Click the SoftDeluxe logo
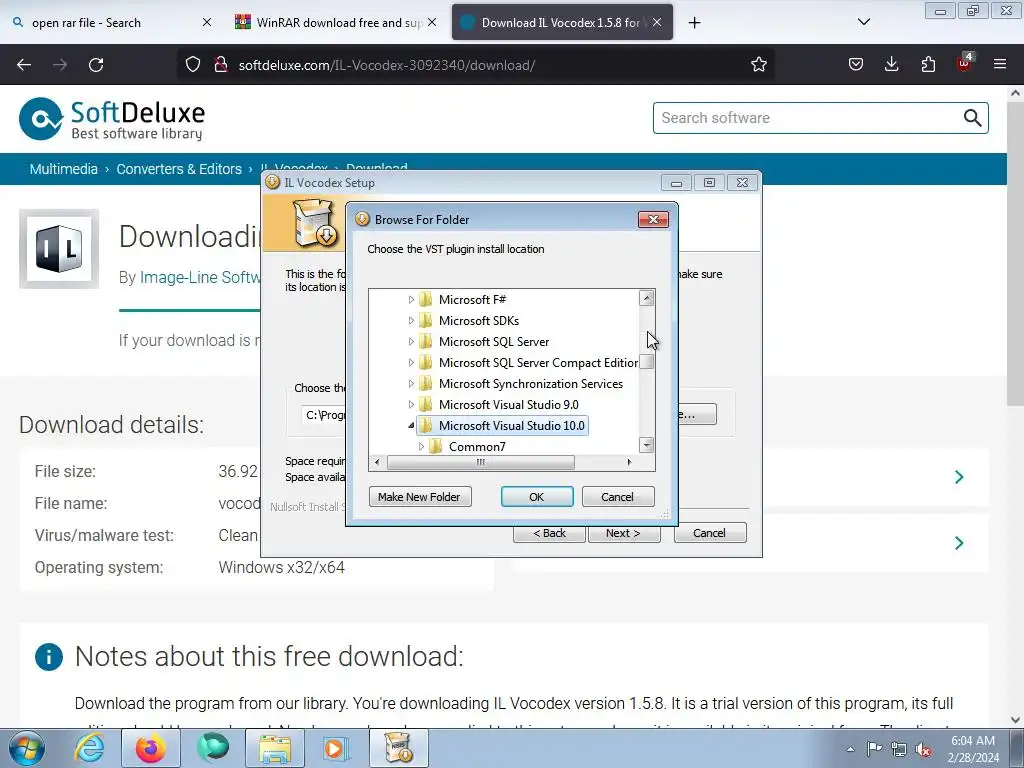Screen dimensions: 1024x768 pyautogui.click(x=112, y=120)
